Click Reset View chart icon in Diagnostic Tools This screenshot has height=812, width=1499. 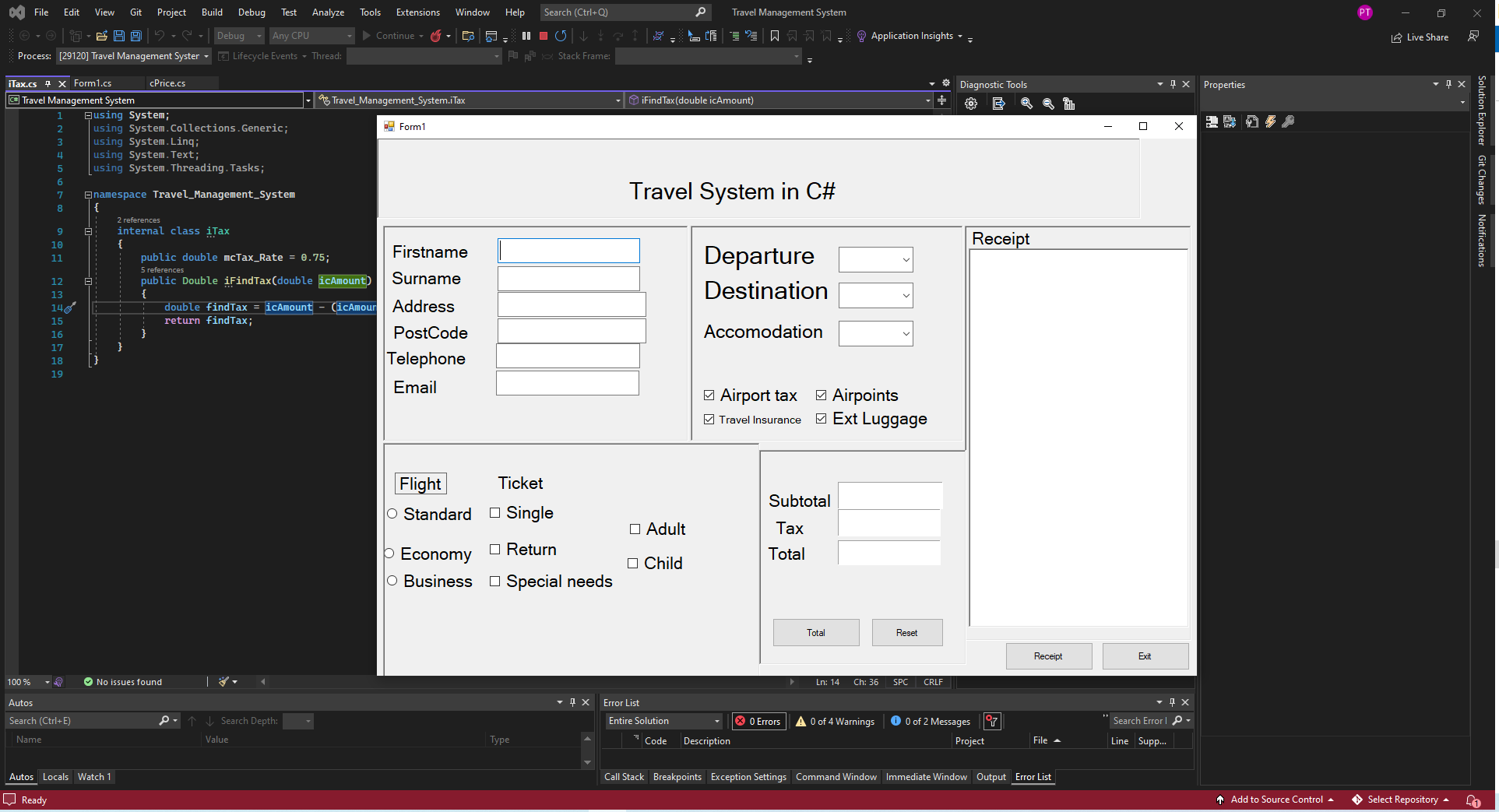pyautogui.click(x=1069, y=104)
